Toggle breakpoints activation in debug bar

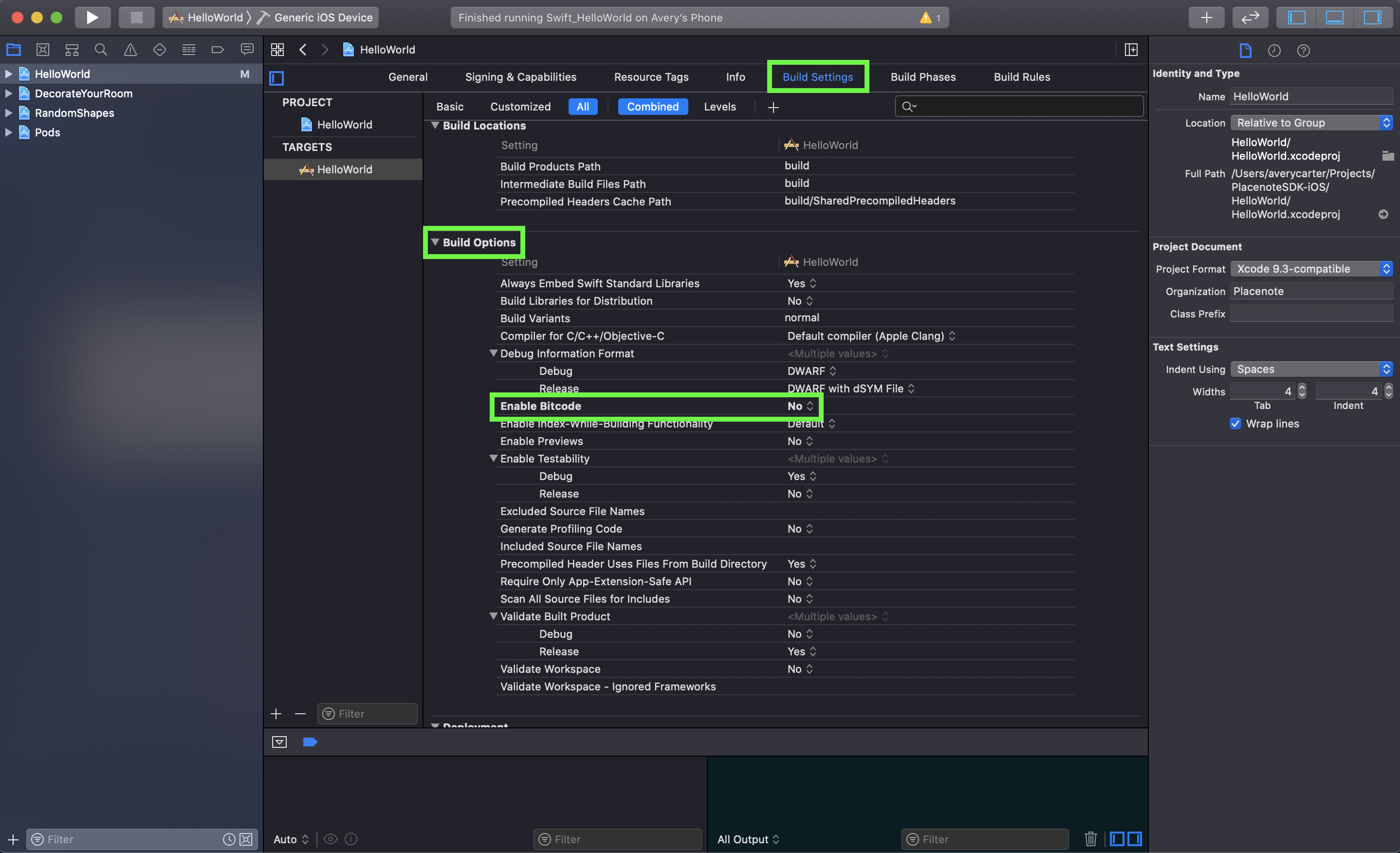(x=310, y=742)
